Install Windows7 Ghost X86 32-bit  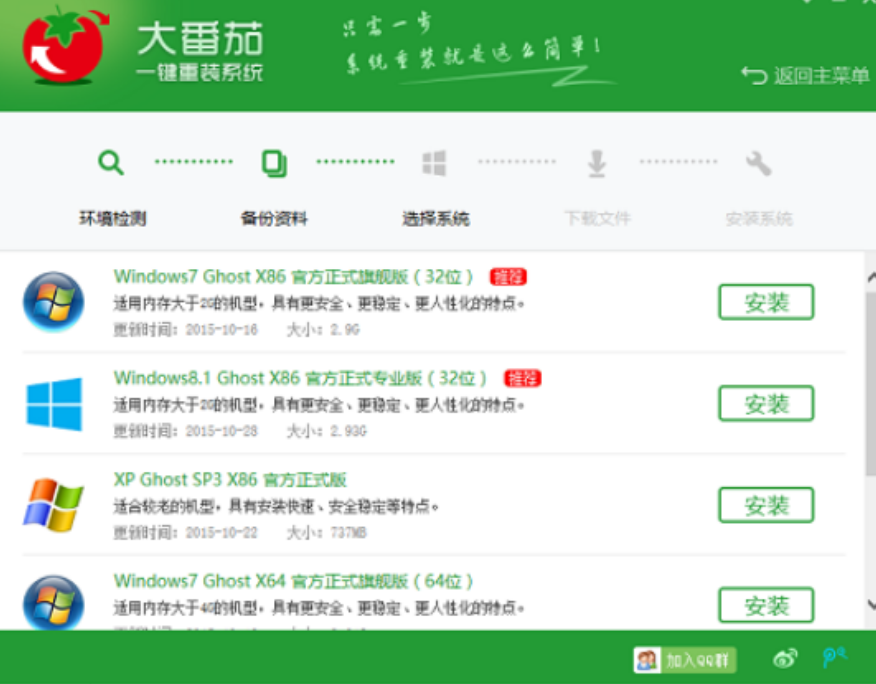click(x=766, y=302)
